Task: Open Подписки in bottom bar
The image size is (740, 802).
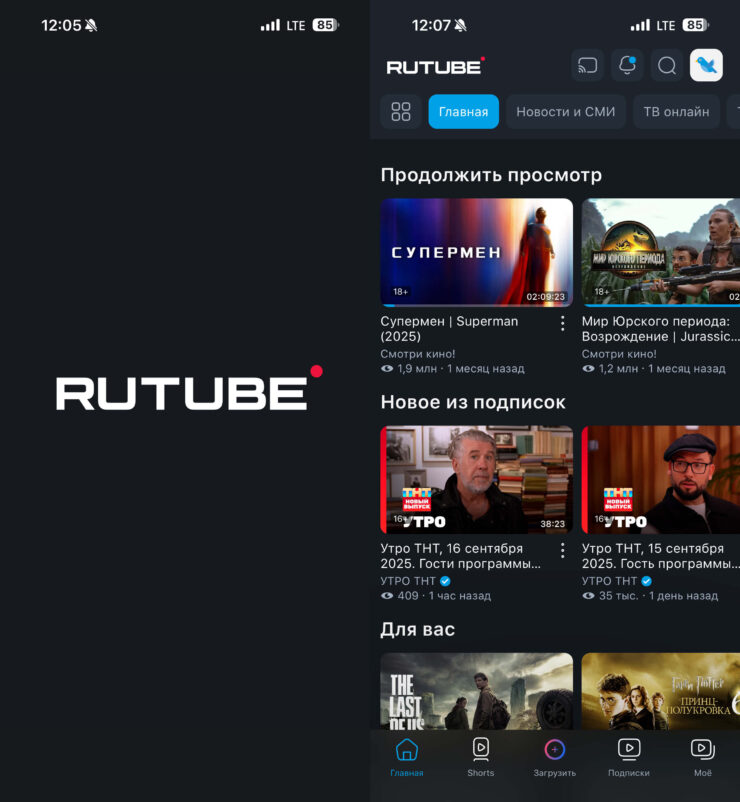Action: [x=629, y=758]
